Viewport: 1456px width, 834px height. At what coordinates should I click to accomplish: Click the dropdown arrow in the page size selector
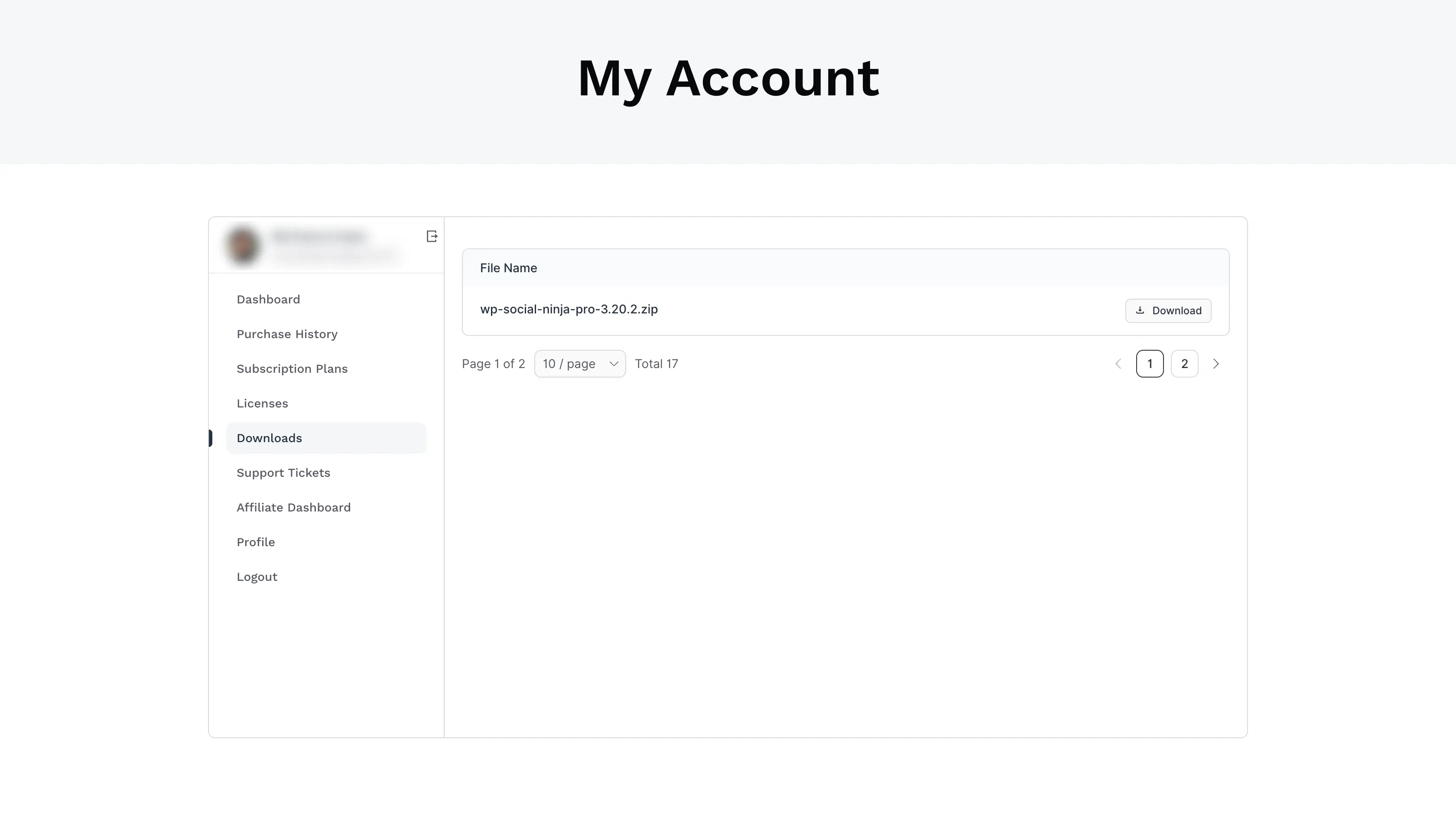(614, 364)
